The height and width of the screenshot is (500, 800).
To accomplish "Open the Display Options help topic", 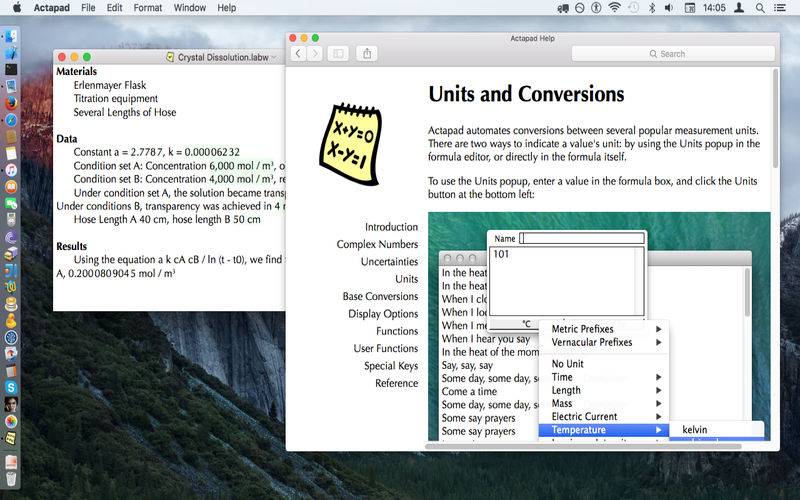I will pos(383,314).
